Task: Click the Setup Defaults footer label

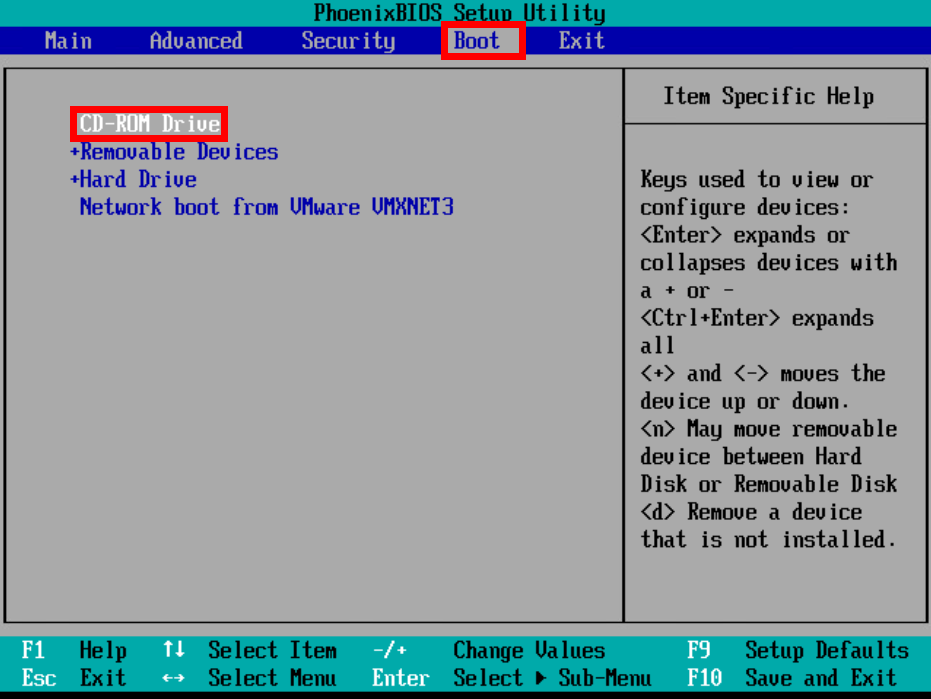Action: pos(827,650)
